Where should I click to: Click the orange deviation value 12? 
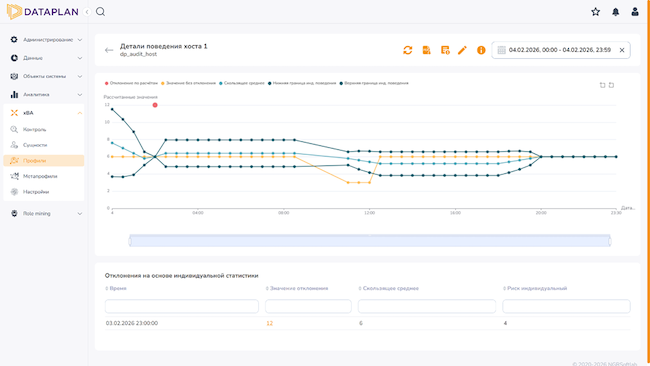(269, 323)
